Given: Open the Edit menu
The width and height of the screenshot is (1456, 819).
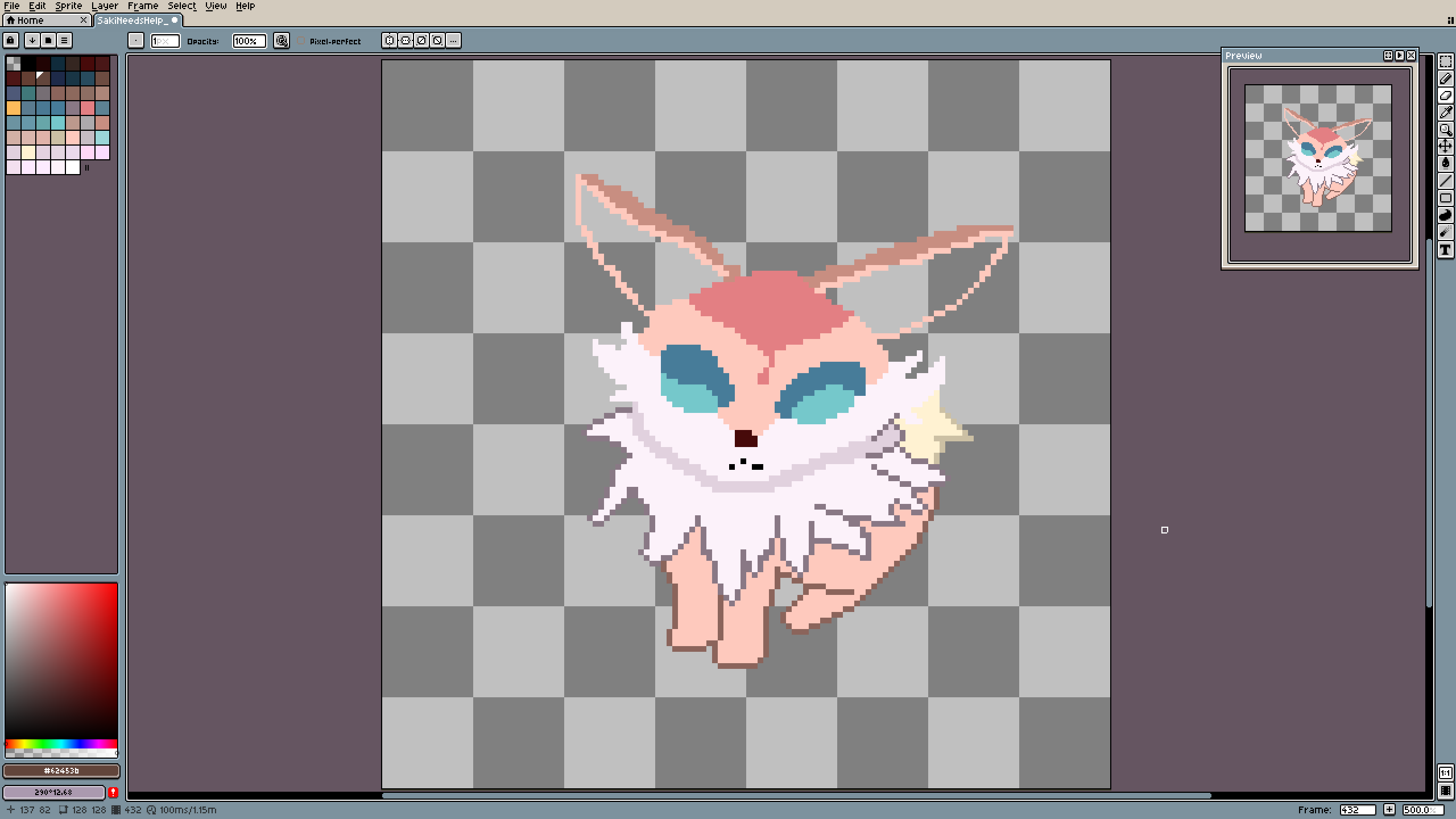Looking at the screenshot, I should [x=38, y=6].
